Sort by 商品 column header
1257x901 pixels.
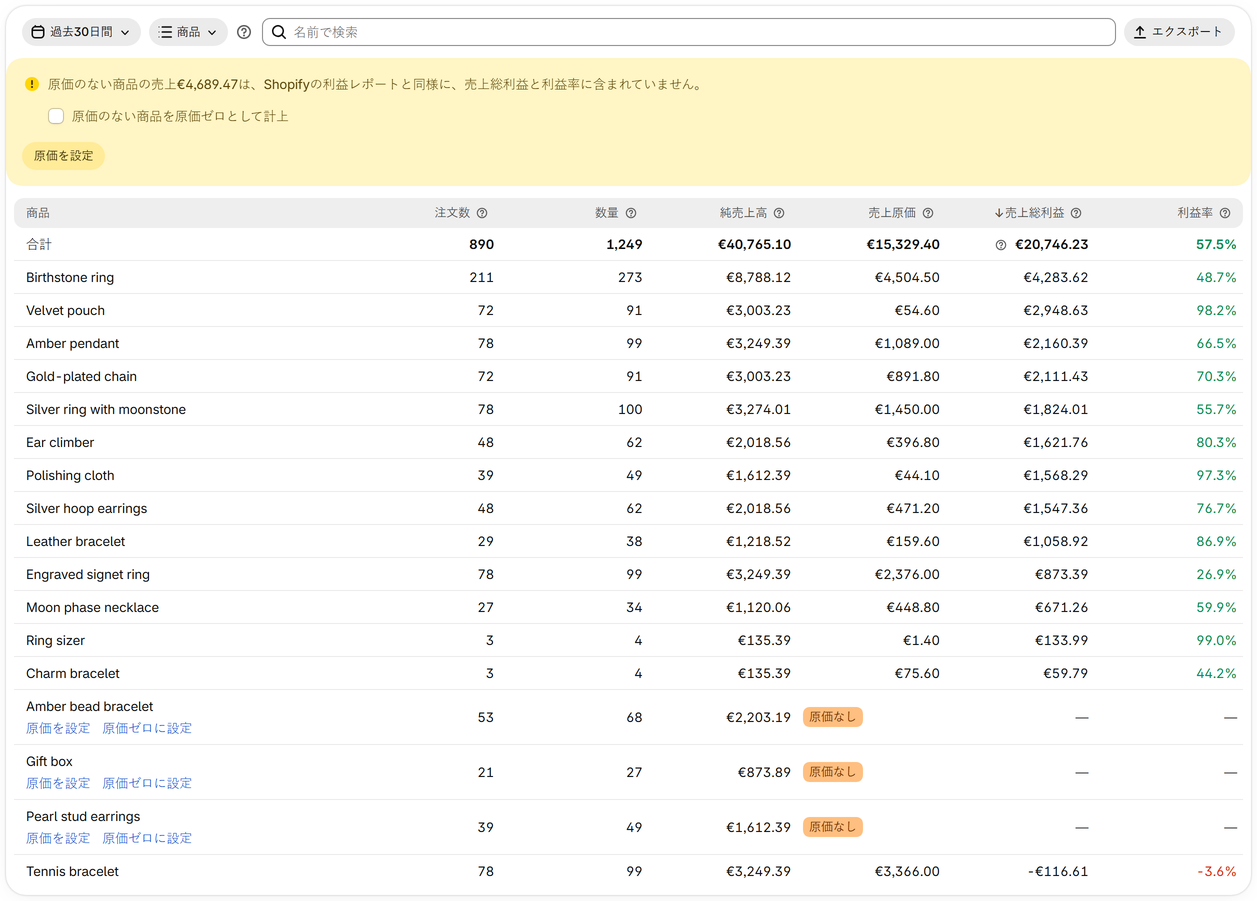point(38,213)
